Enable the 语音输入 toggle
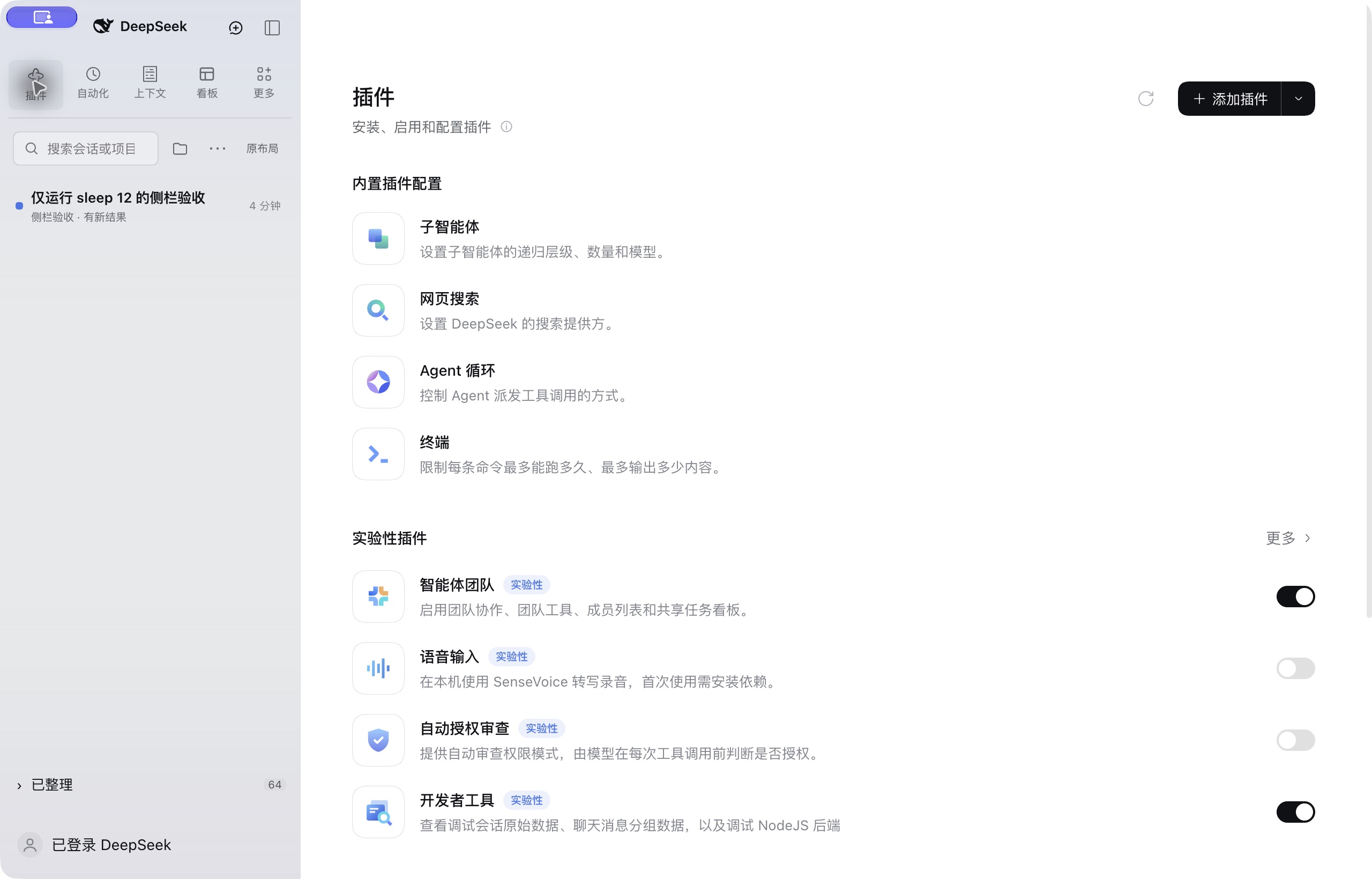1372x879 pixels. [x=1295, y=668]
